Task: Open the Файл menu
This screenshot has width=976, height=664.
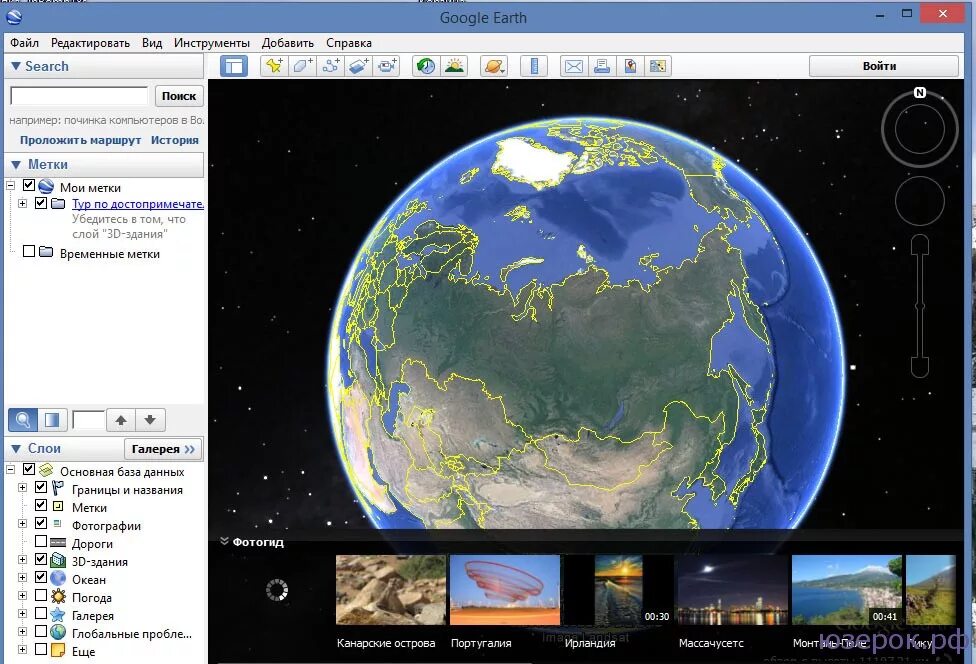Action: tap(24, 43)
